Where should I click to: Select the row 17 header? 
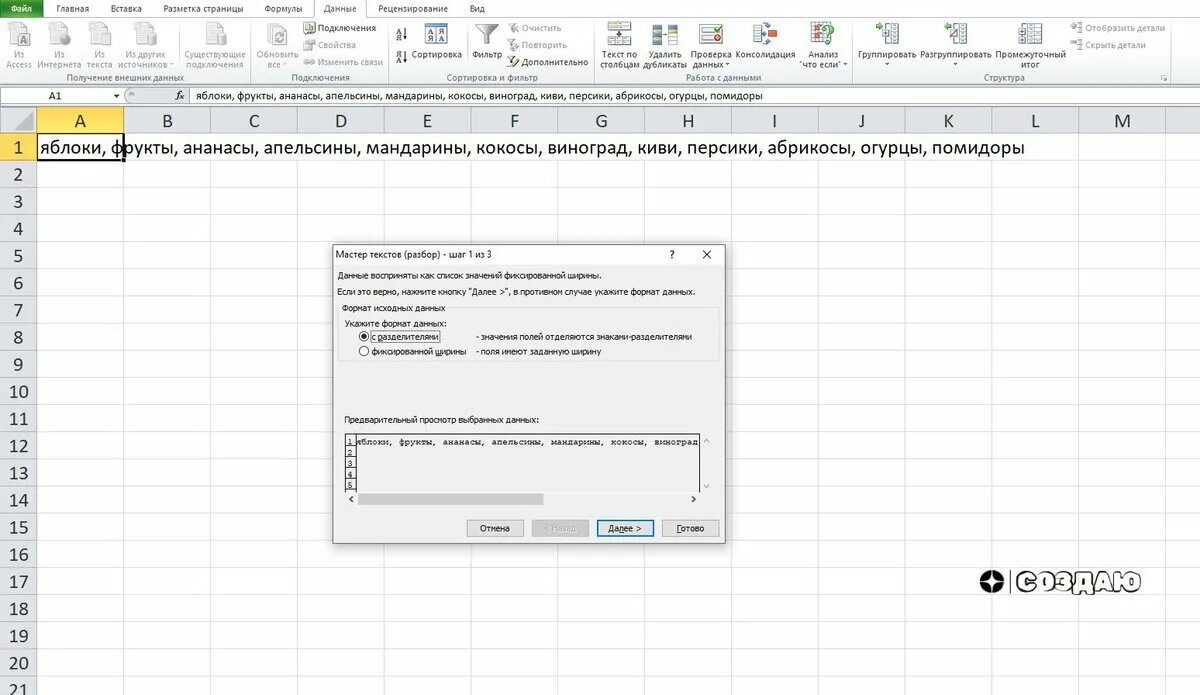[18, 581]
